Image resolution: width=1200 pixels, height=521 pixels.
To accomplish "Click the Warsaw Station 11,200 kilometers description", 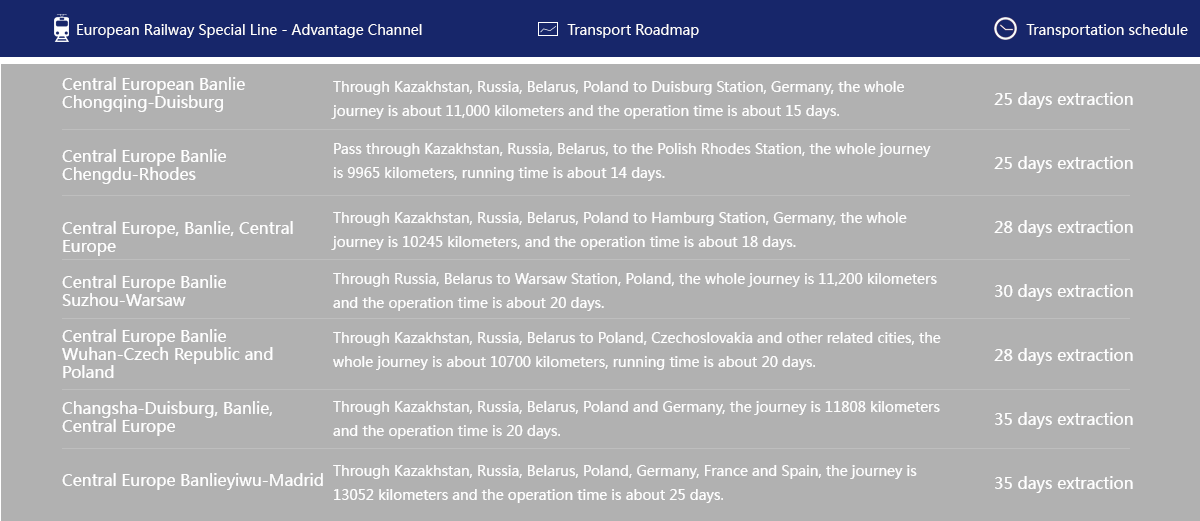I will 635,291.
